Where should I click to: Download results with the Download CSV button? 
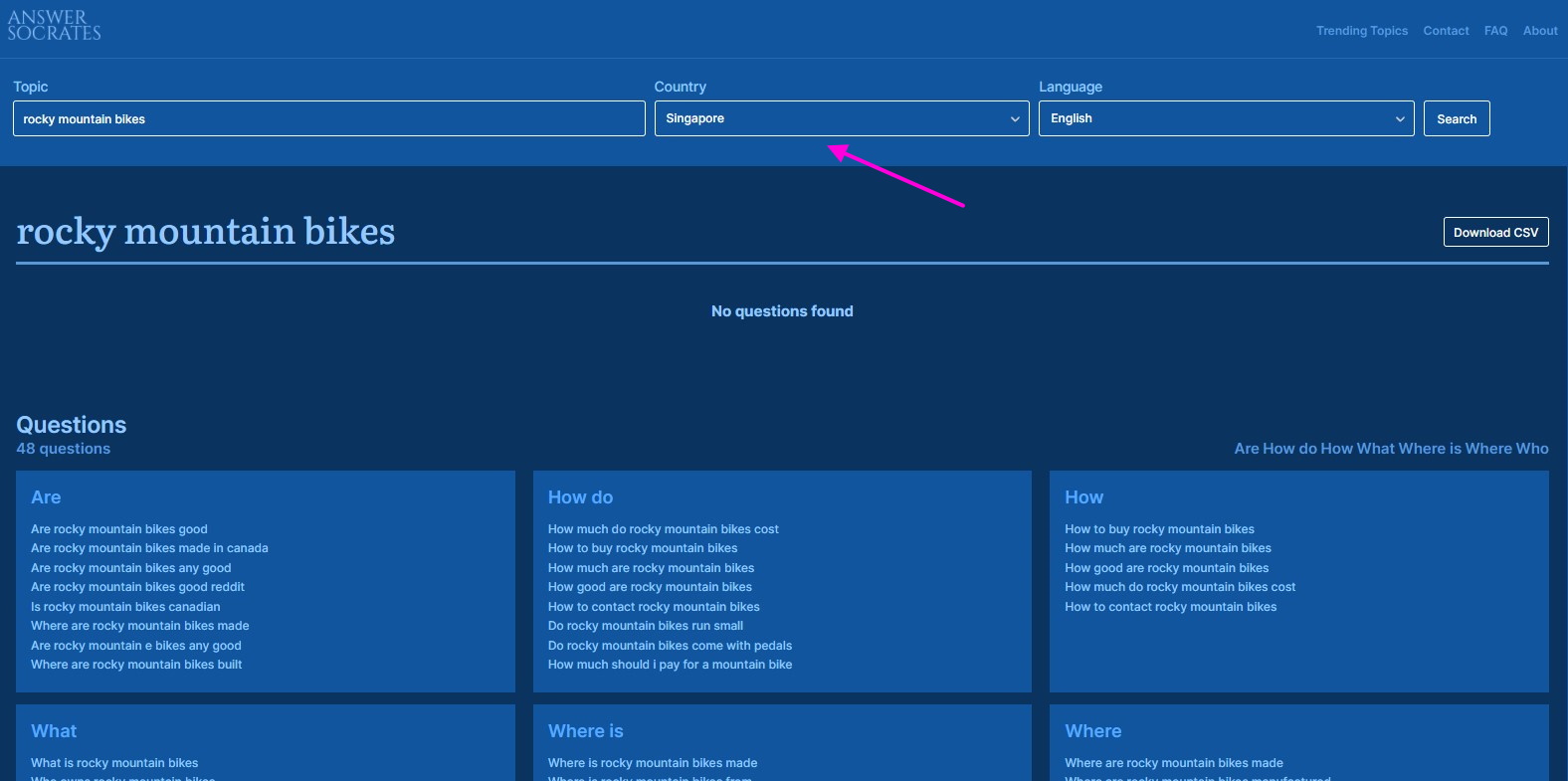point(1495,232)
